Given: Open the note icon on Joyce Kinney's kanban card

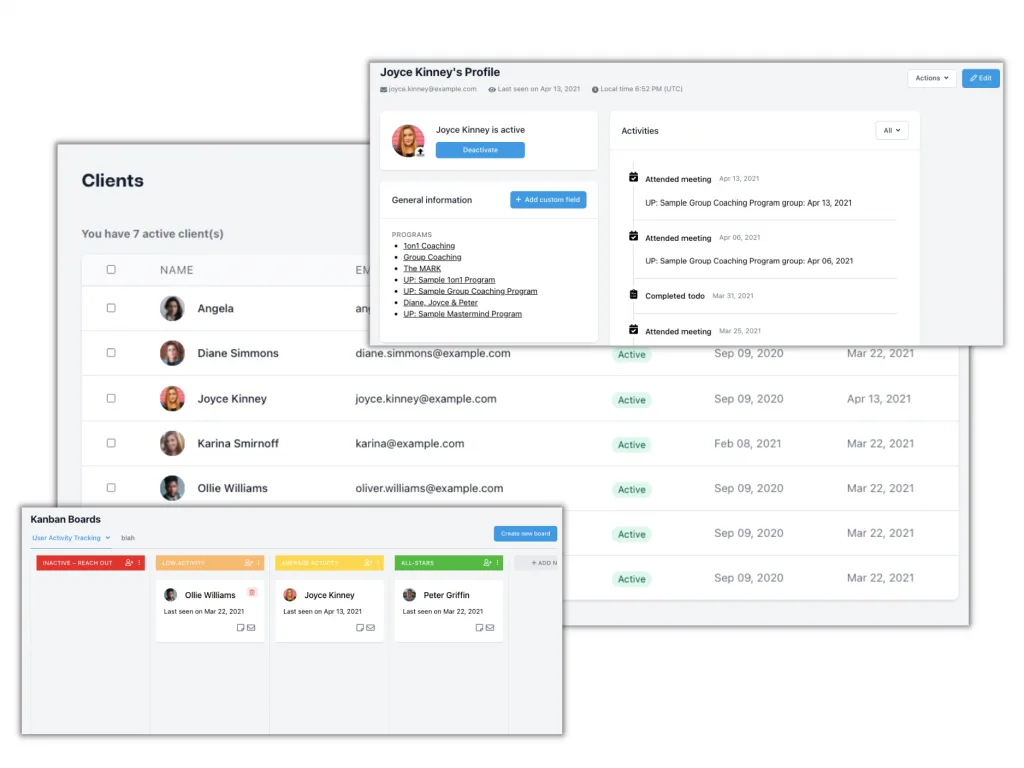Looking at the screenshot, I should [x=359, y=627].
